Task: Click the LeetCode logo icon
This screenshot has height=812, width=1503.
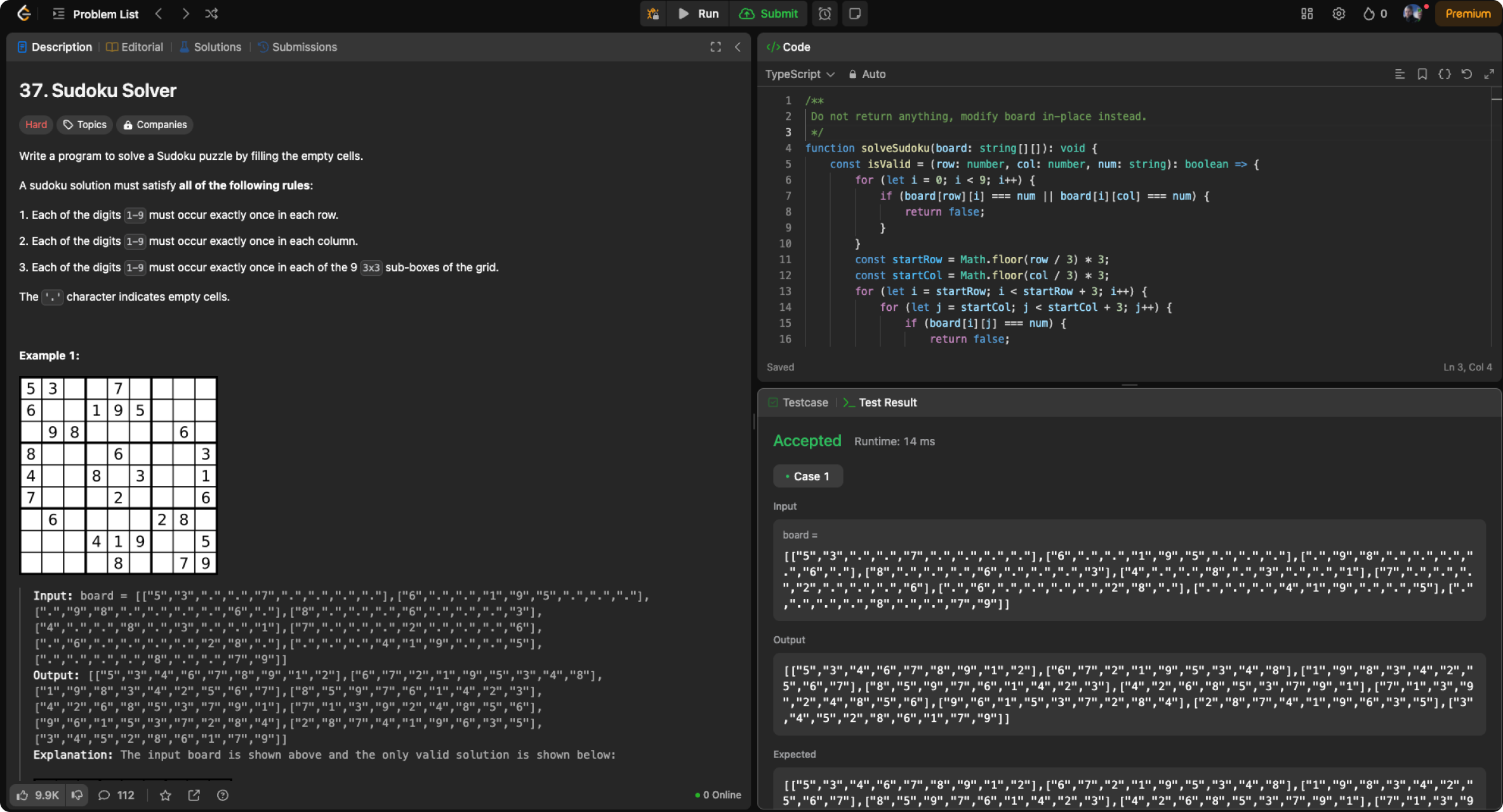Action: (x=23, y=13)
